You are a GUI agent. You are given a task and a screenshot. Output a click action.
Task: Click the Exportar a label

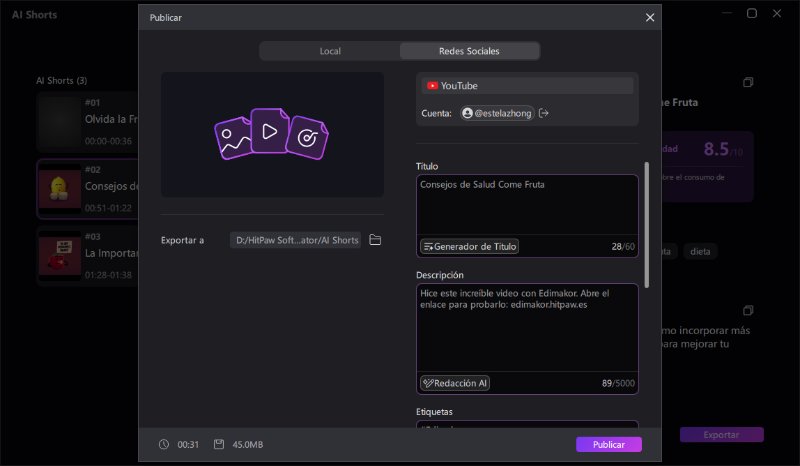pyautogui.click(x=182, y=240)
